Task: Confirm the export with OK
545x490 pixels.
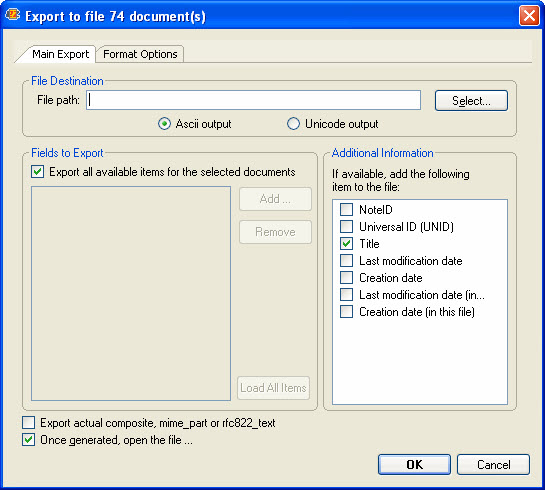Action: pyautogui.click(x=414, y=465)
